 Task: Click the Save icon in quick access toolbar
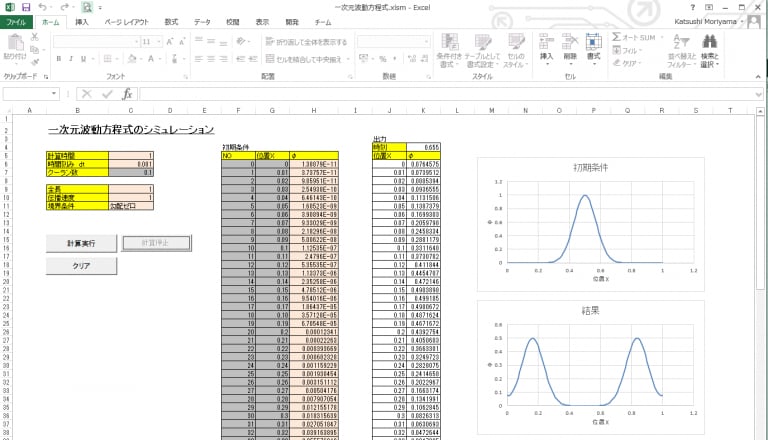(x=26, y=7)
